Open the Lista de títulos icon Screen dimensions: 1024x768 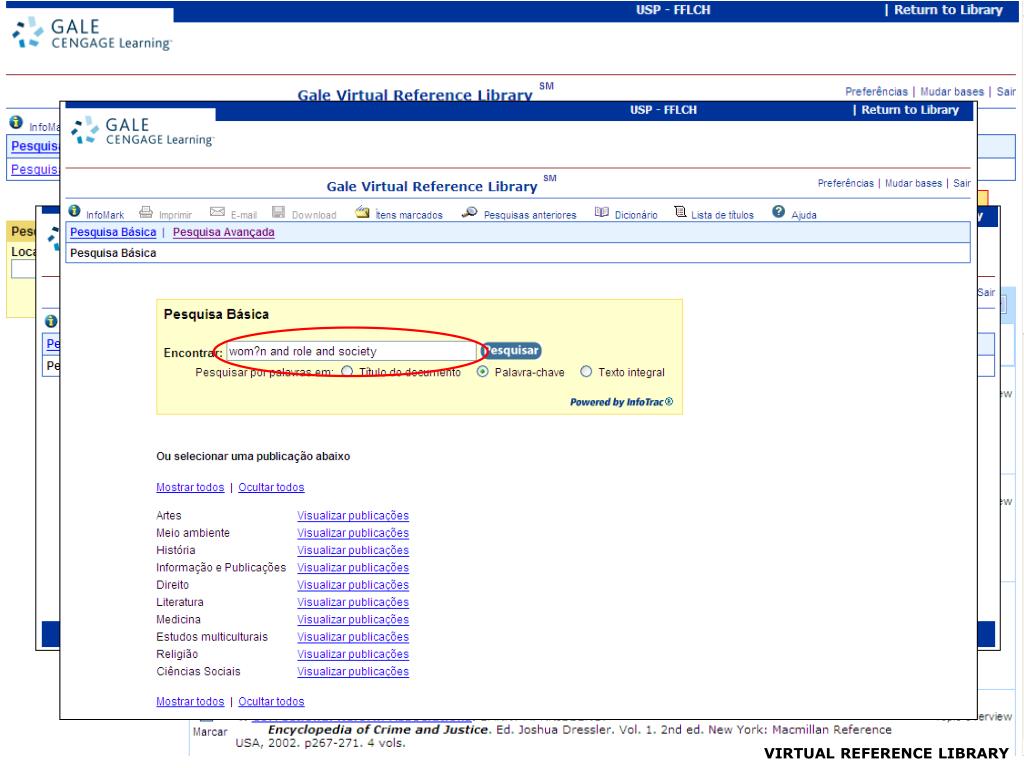pyautogui.click(x=680, y=212)
